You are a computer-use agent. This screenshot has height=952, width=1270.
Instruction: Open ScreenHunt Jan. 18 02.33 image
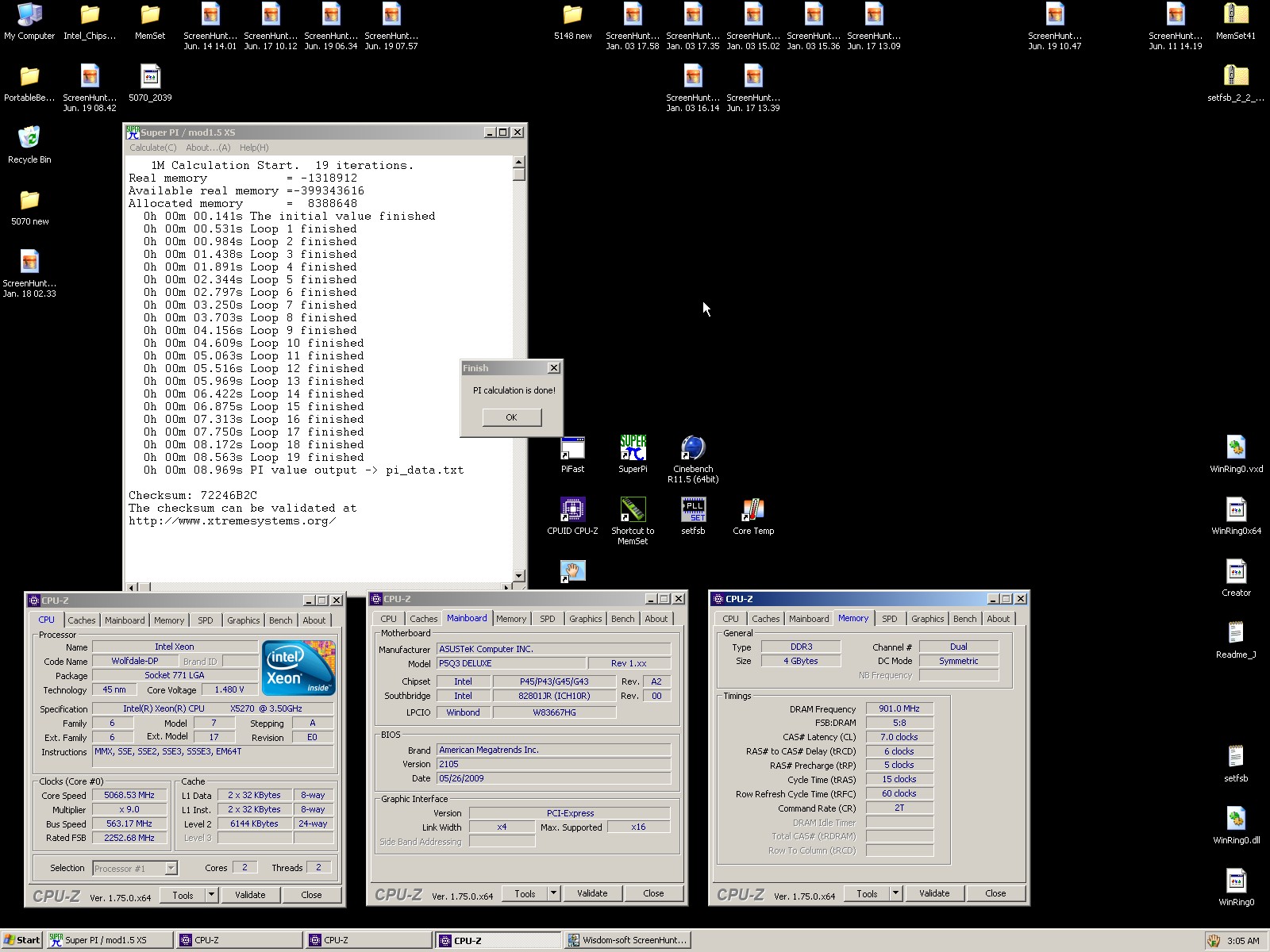point(29,274)
